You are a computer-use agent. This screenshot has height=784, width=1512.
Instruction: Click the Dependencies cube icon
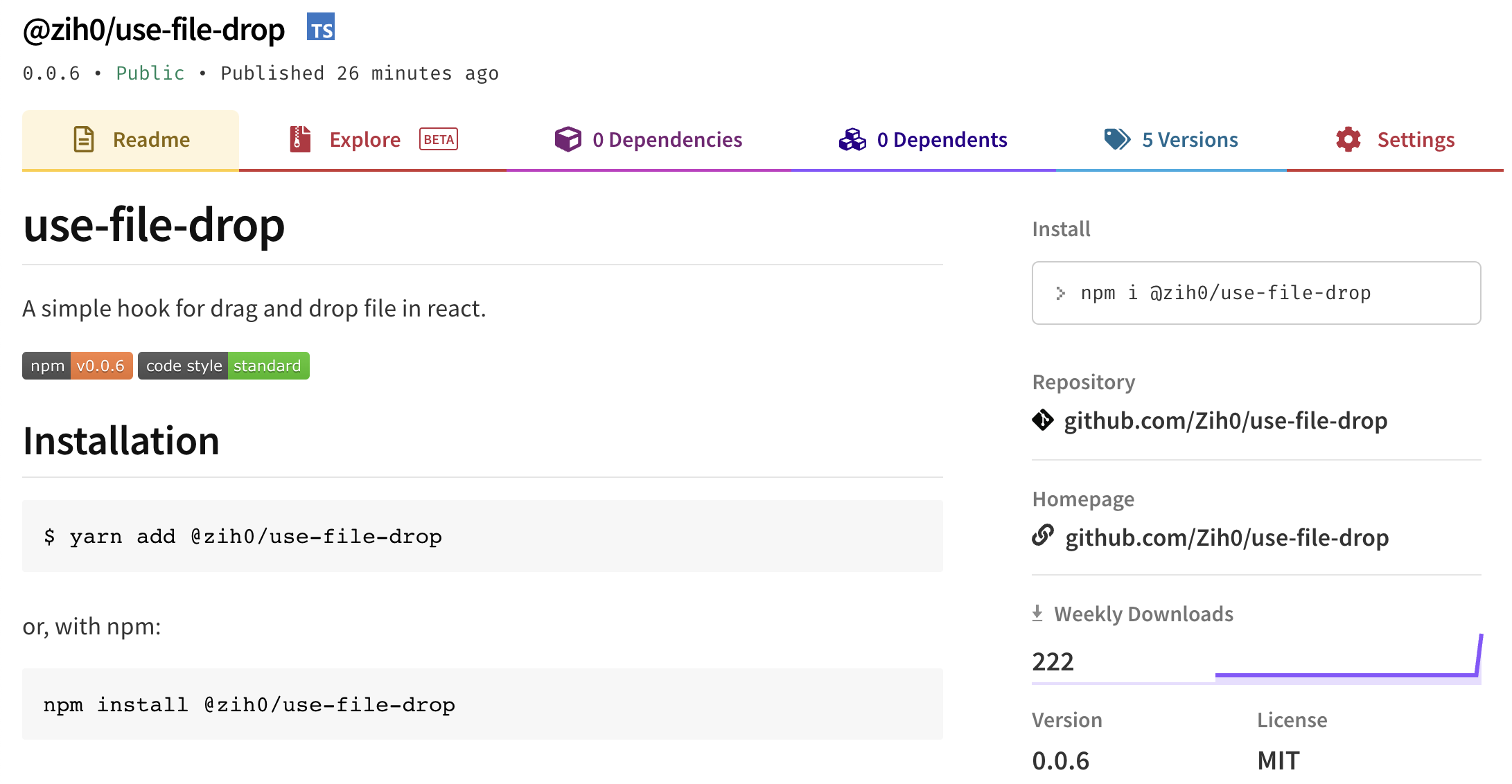pyautogui.click(x=568, y=139)
